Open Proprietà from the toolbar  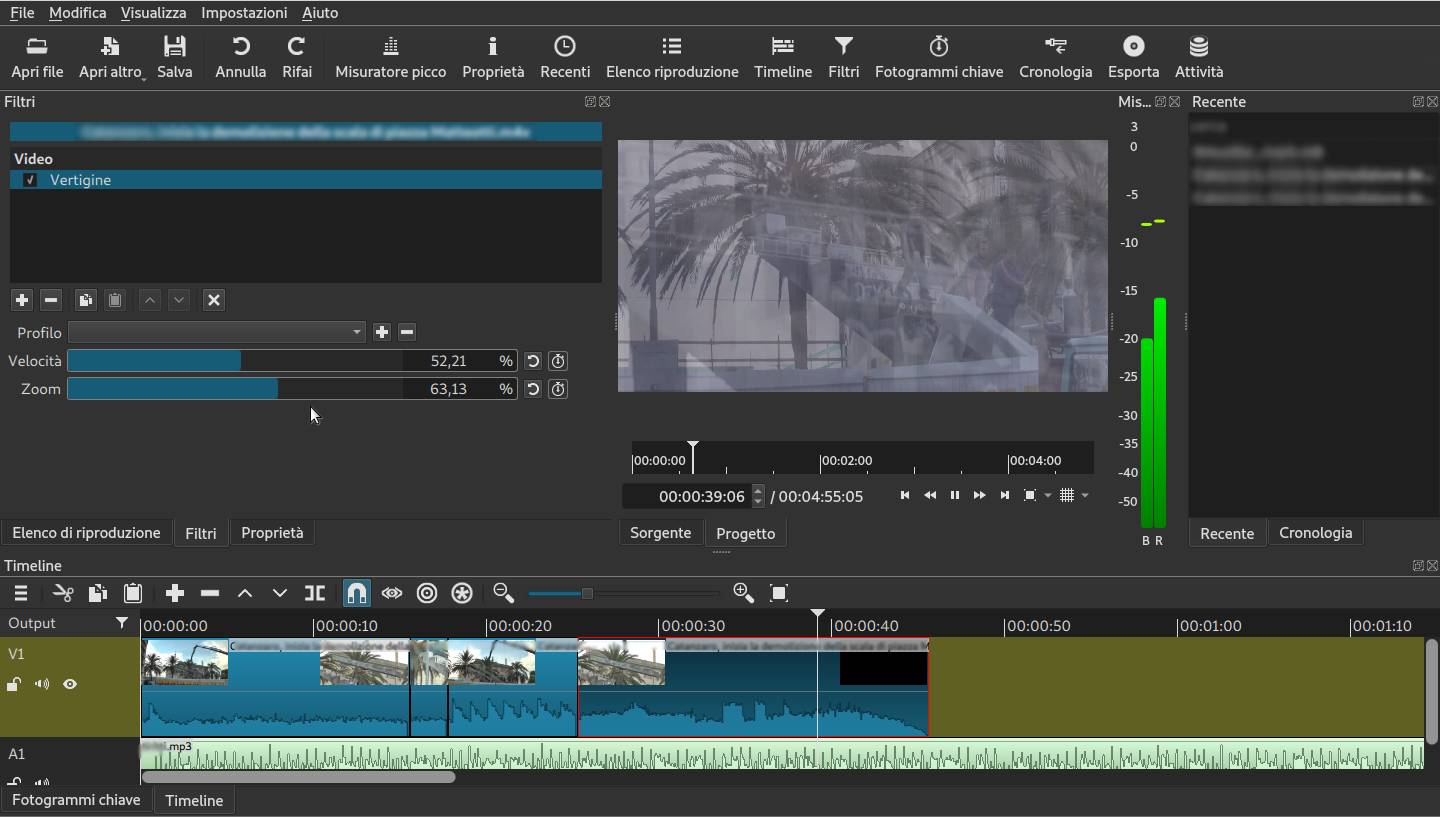(x=493, y=58)
